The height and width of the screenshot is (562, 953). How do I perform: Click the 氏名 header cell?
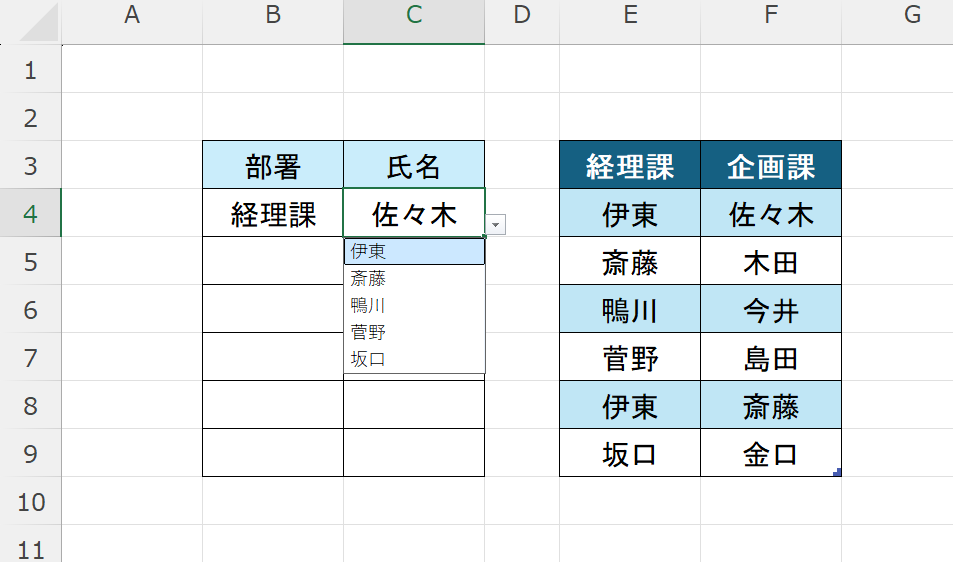[x=414, y=165]
